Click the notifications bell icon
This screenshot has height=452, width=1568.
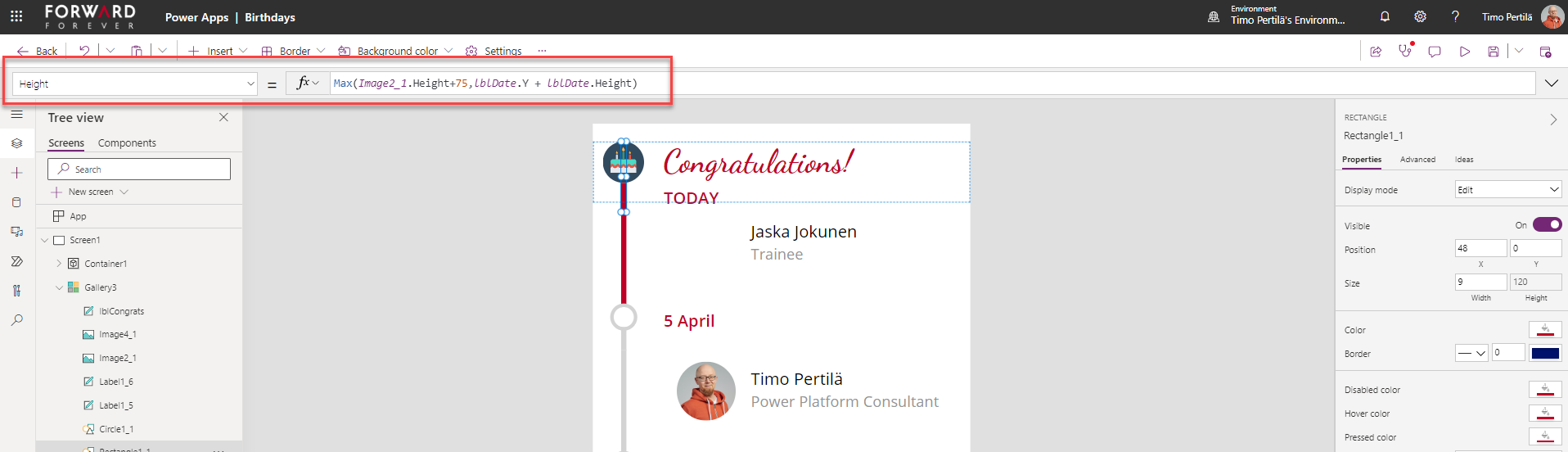coord(1385,16)
